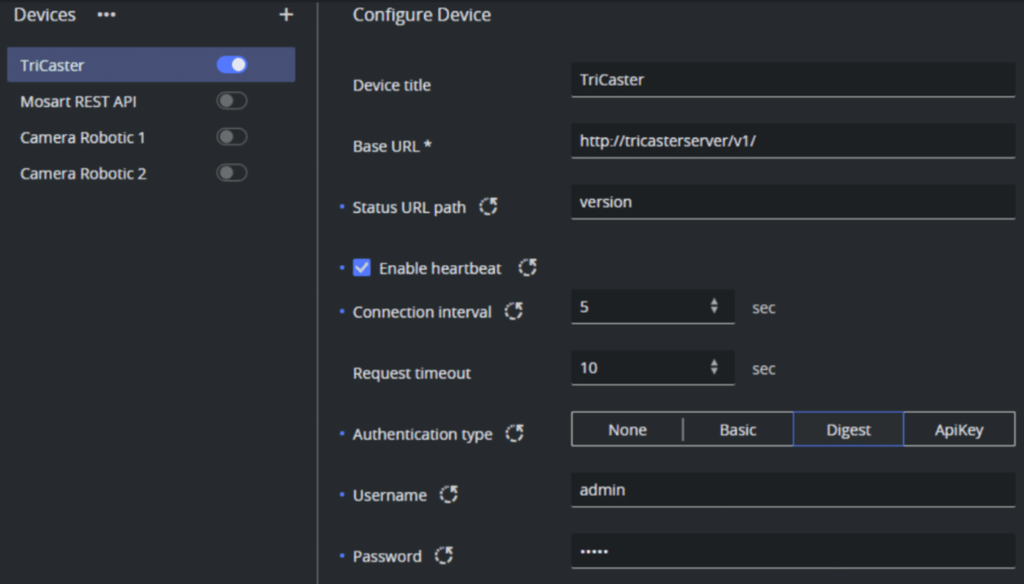Reset the Username field value

tap(449, 494)
